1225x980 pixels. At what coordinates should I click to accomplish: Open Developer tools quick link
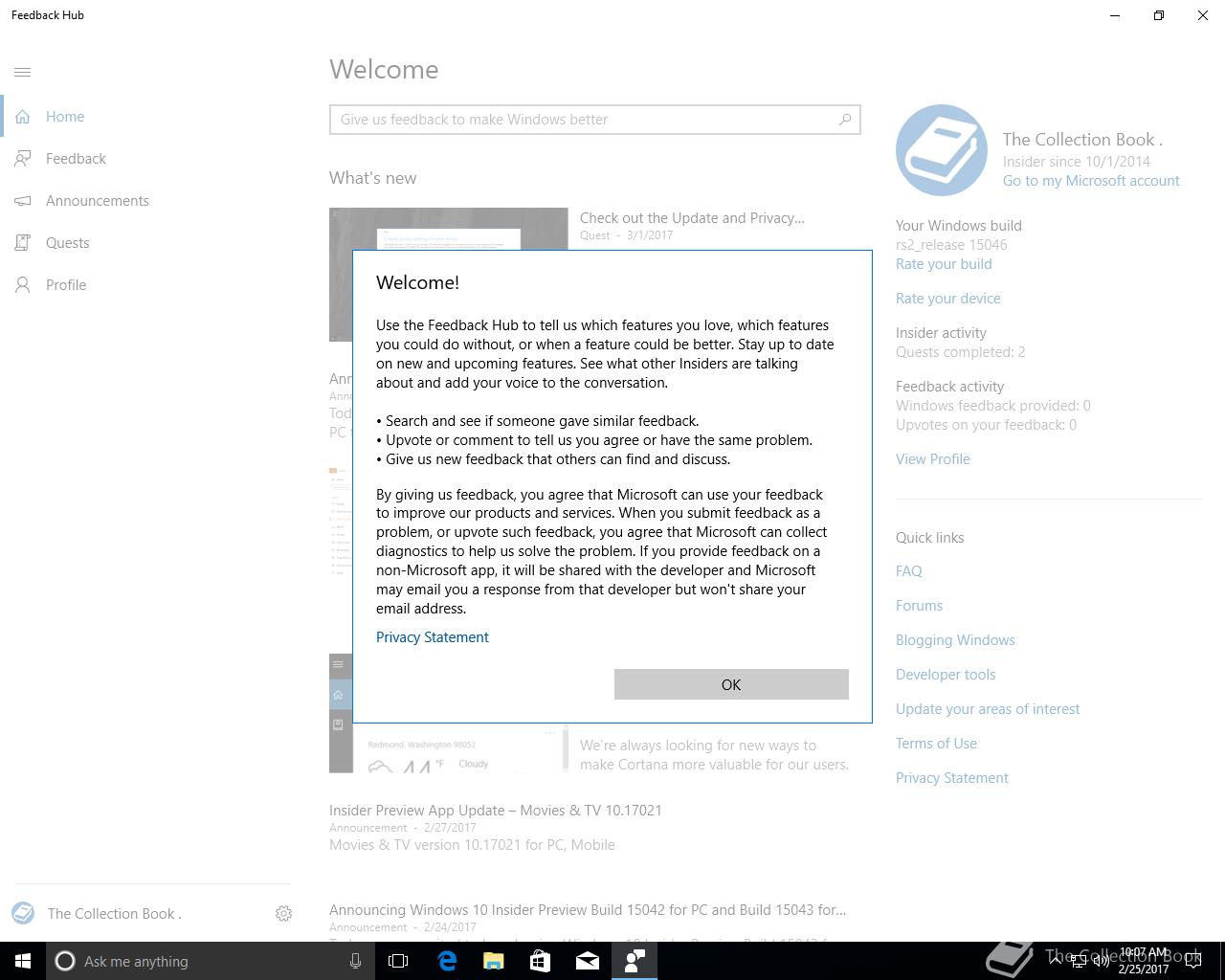pos(946,675)
